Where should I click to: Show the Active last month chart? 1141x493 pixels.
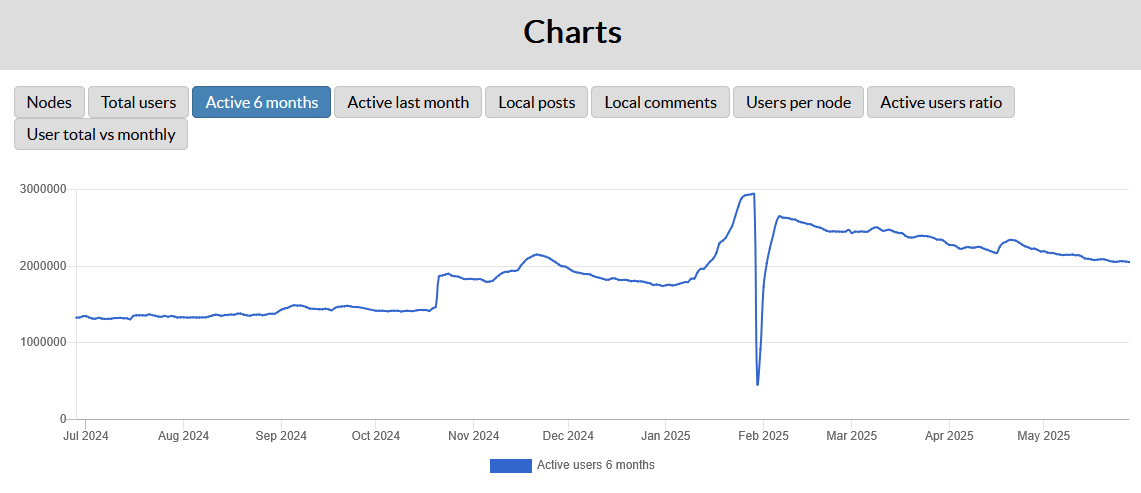[x=408, y=102]
